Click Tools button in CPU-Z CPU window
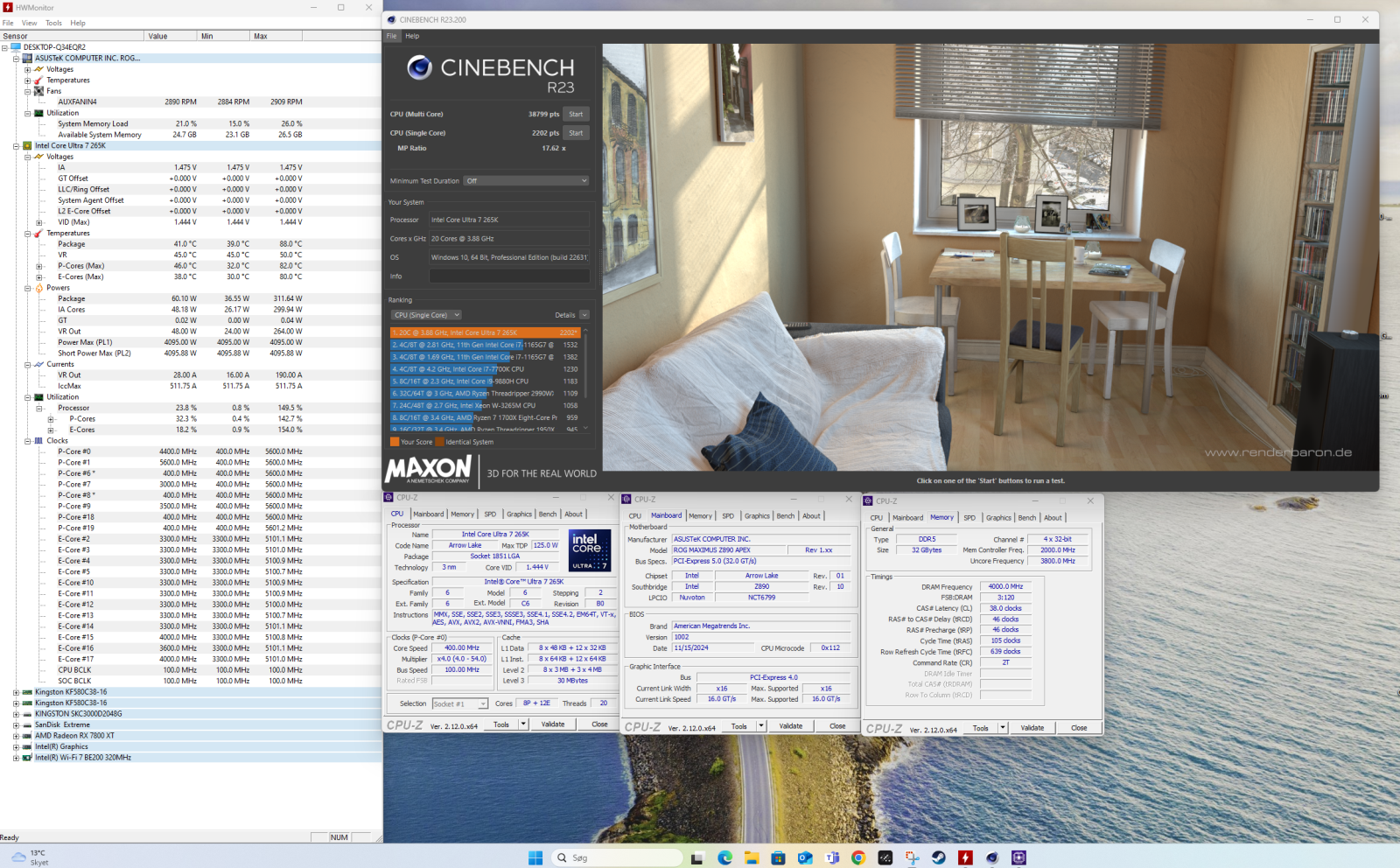The height and width of the screenshot is (868, 1400). [x=501, y=724]
